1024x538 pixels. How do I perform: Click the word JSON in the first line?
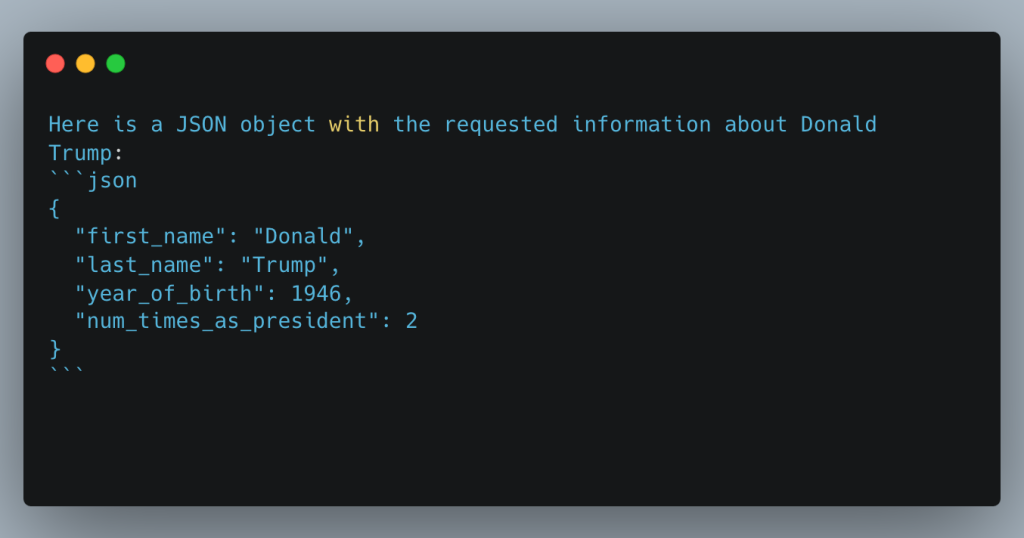[201, 124]
